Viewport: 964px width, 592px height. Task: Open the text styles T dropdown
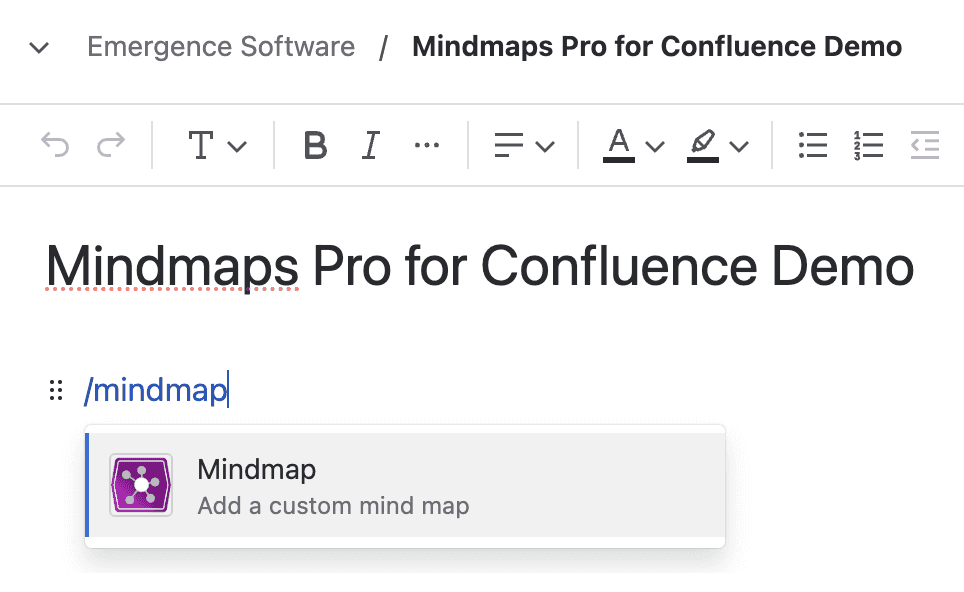[216, 145]
